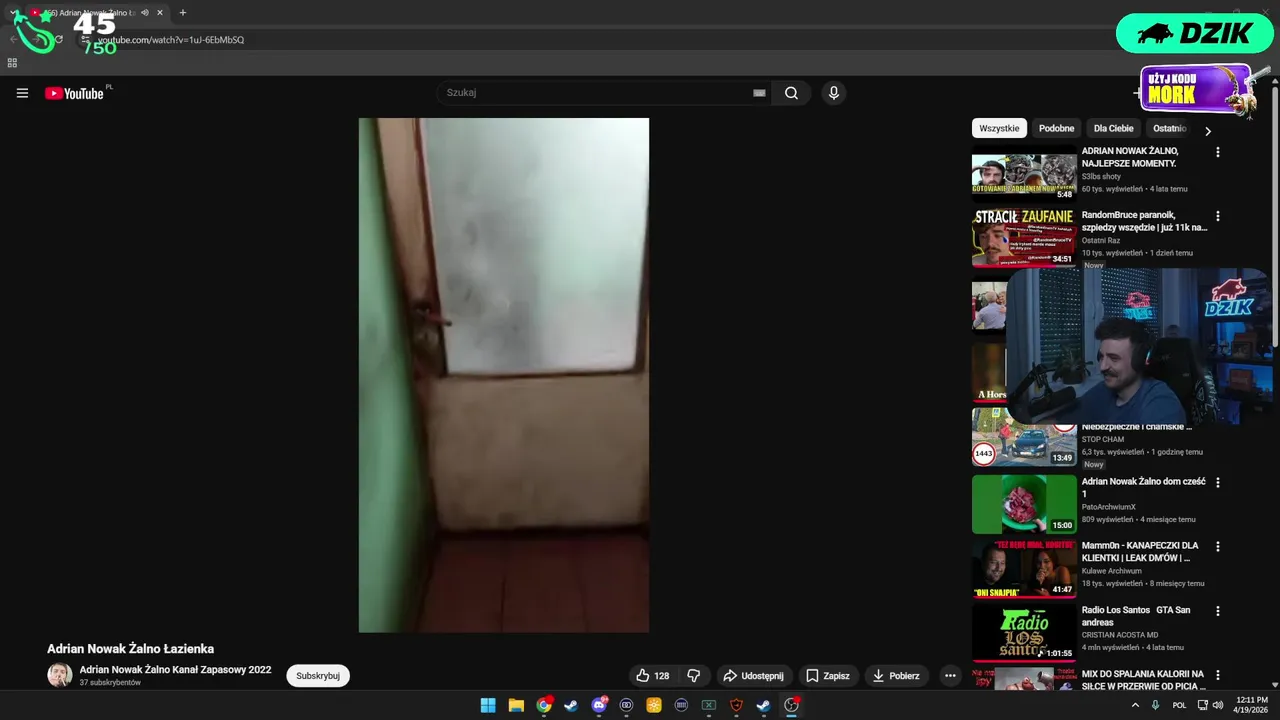Open options for ADRIAN NOWAK ŻALNO NAJLEPSZE MOMENTY
Viewport: 1280px width, 720px height.
(x=1217, y=152)
